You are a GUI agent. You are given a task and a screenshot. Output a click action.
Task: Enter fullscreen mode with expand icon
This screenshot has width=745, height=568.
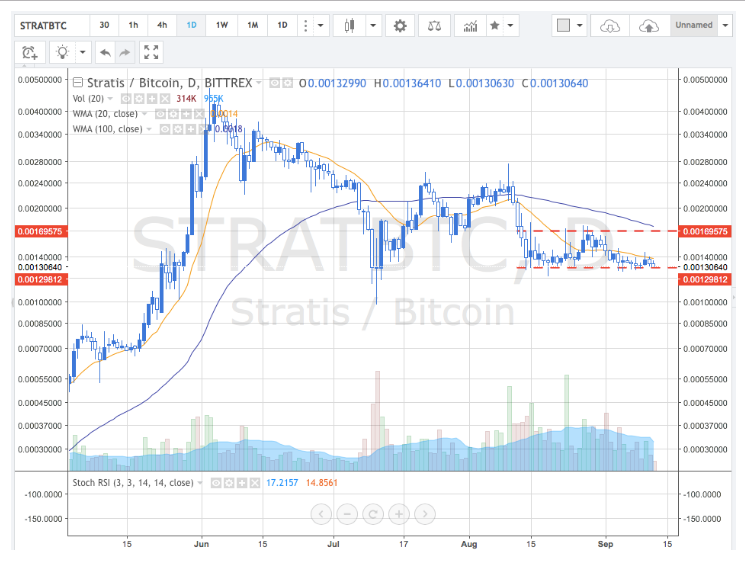[151, 52]
